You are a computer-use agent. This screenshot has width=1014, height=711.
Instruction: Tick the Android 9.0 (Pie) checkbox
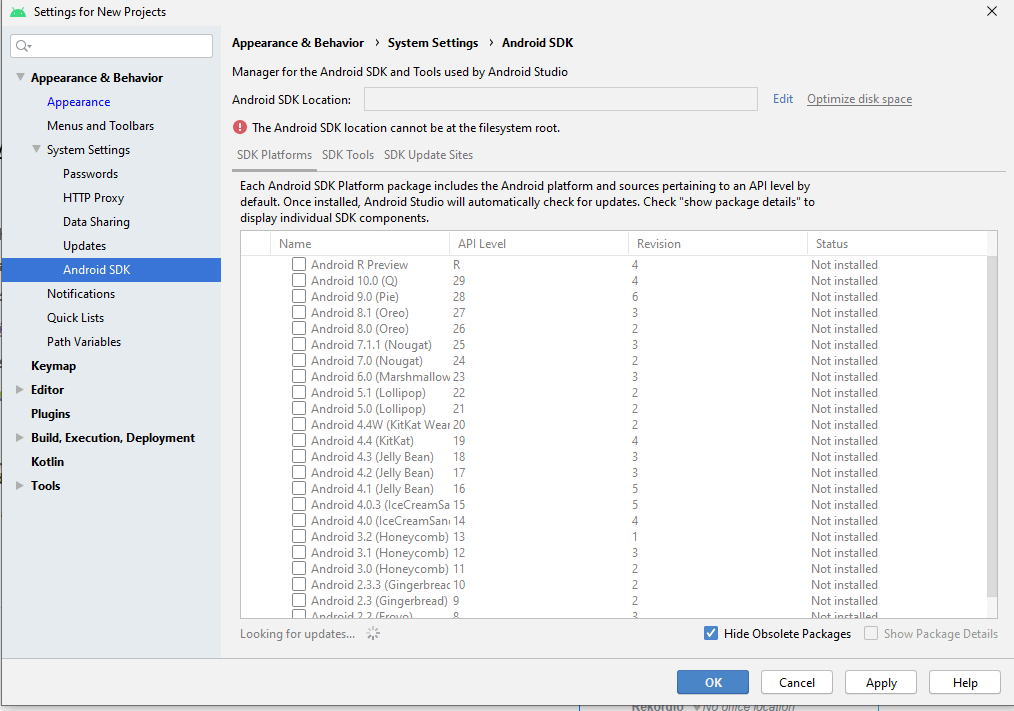click(299, 296)
